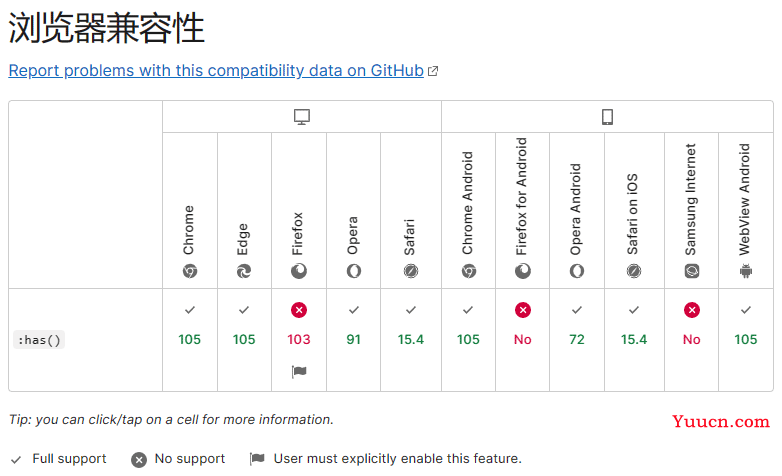Open the GitHub compatibility data report link
Image resolution: width=782 pixels, height=476 pixels.
pyautogui.click(x=216, y=71)
